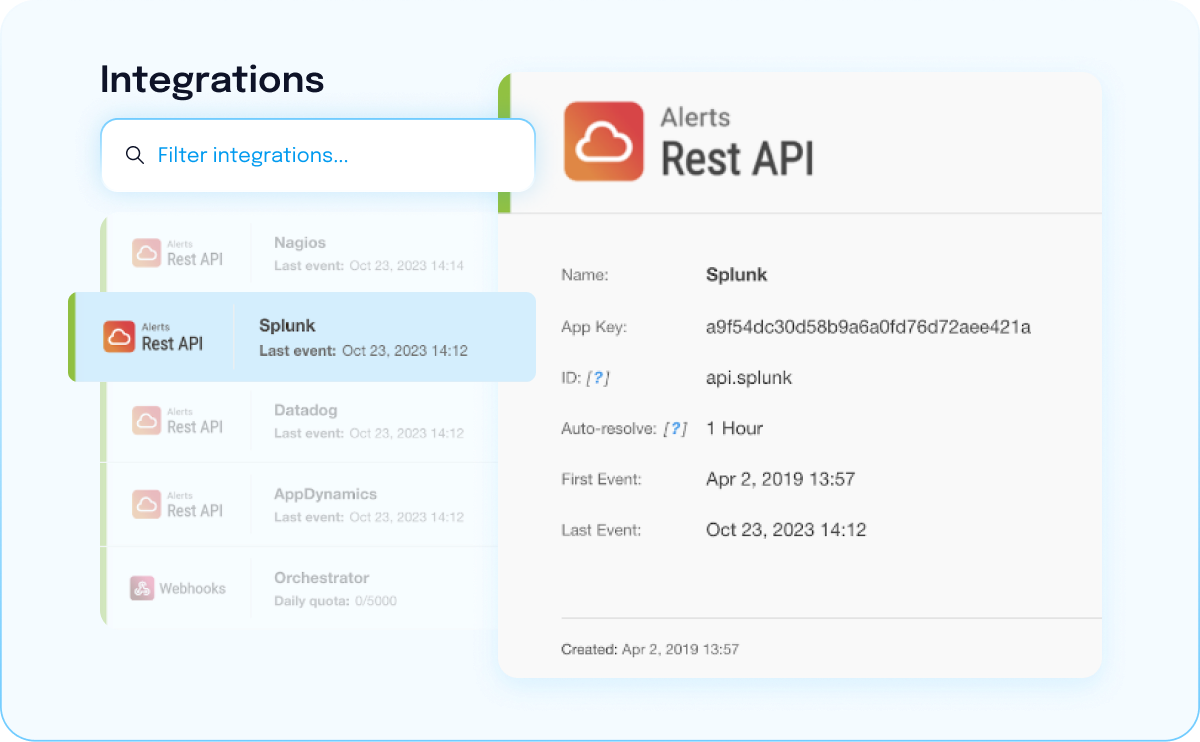Click the large Rest API logo in details header
The width and height of the screenshot is (1200, 742).
[603, 141]
